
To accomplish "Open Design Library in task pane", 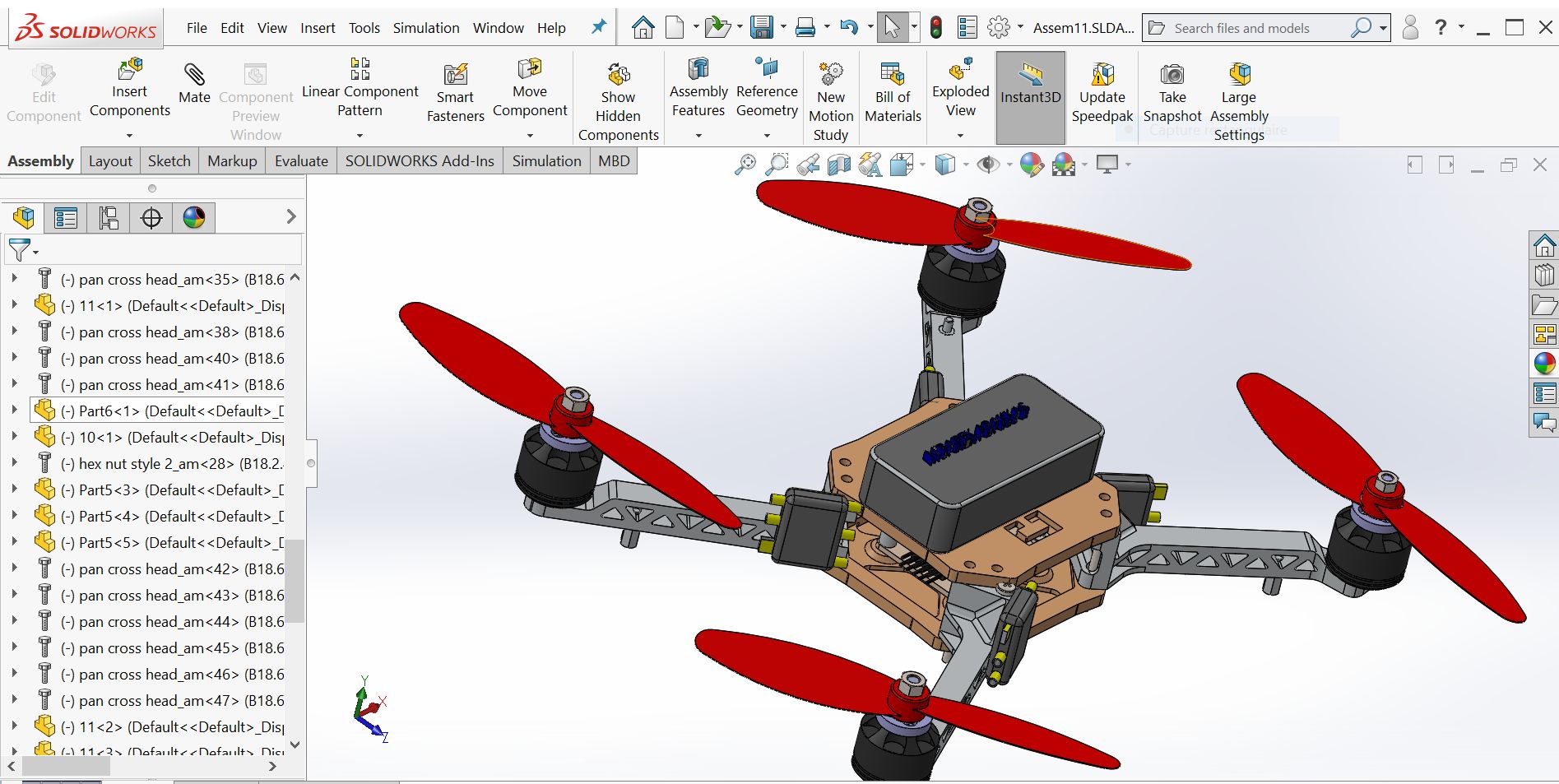I will click(x=1544, y=275).
